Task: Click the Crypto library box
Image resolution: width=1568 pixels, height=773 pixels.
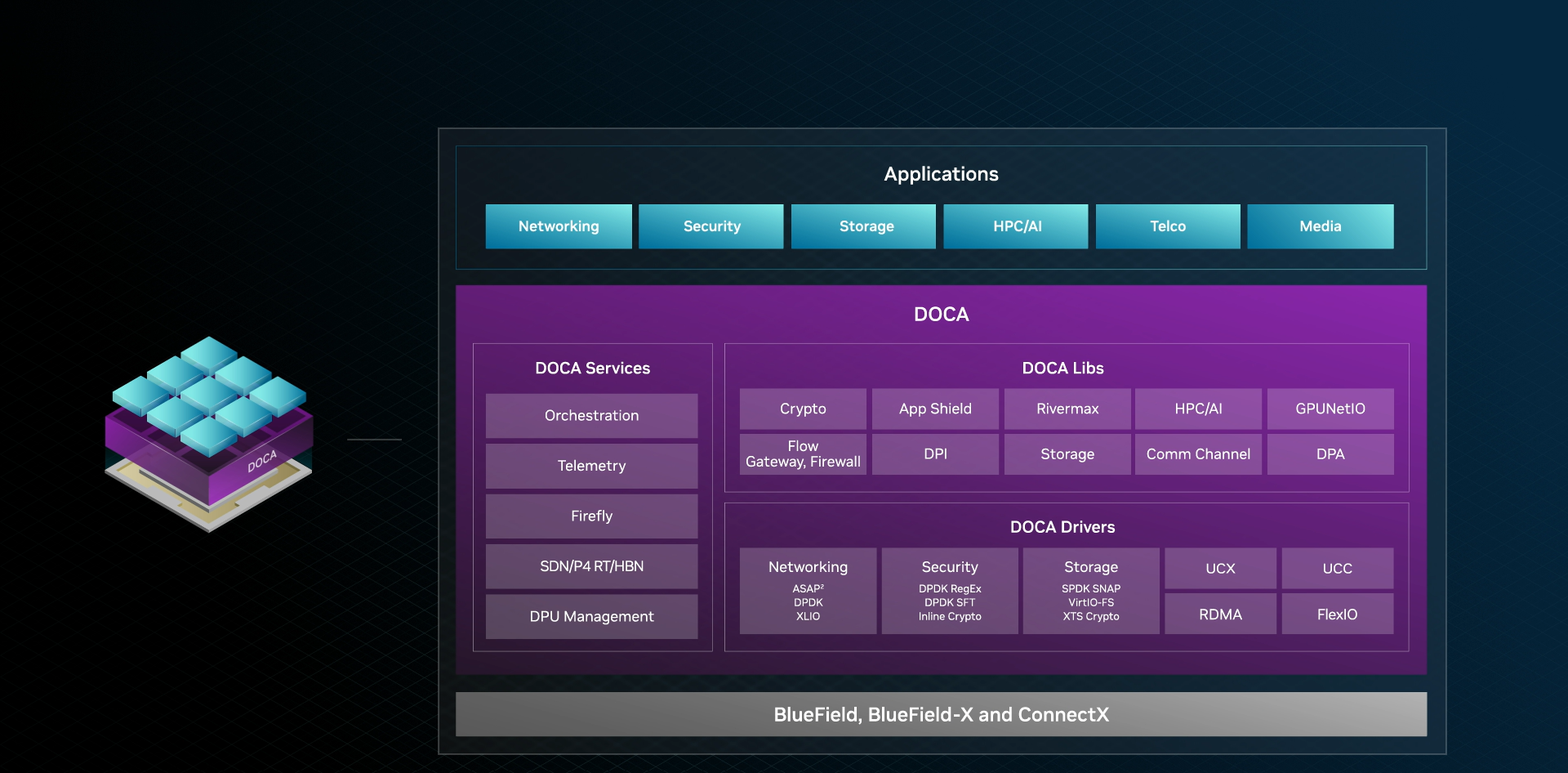Action: 803,409
